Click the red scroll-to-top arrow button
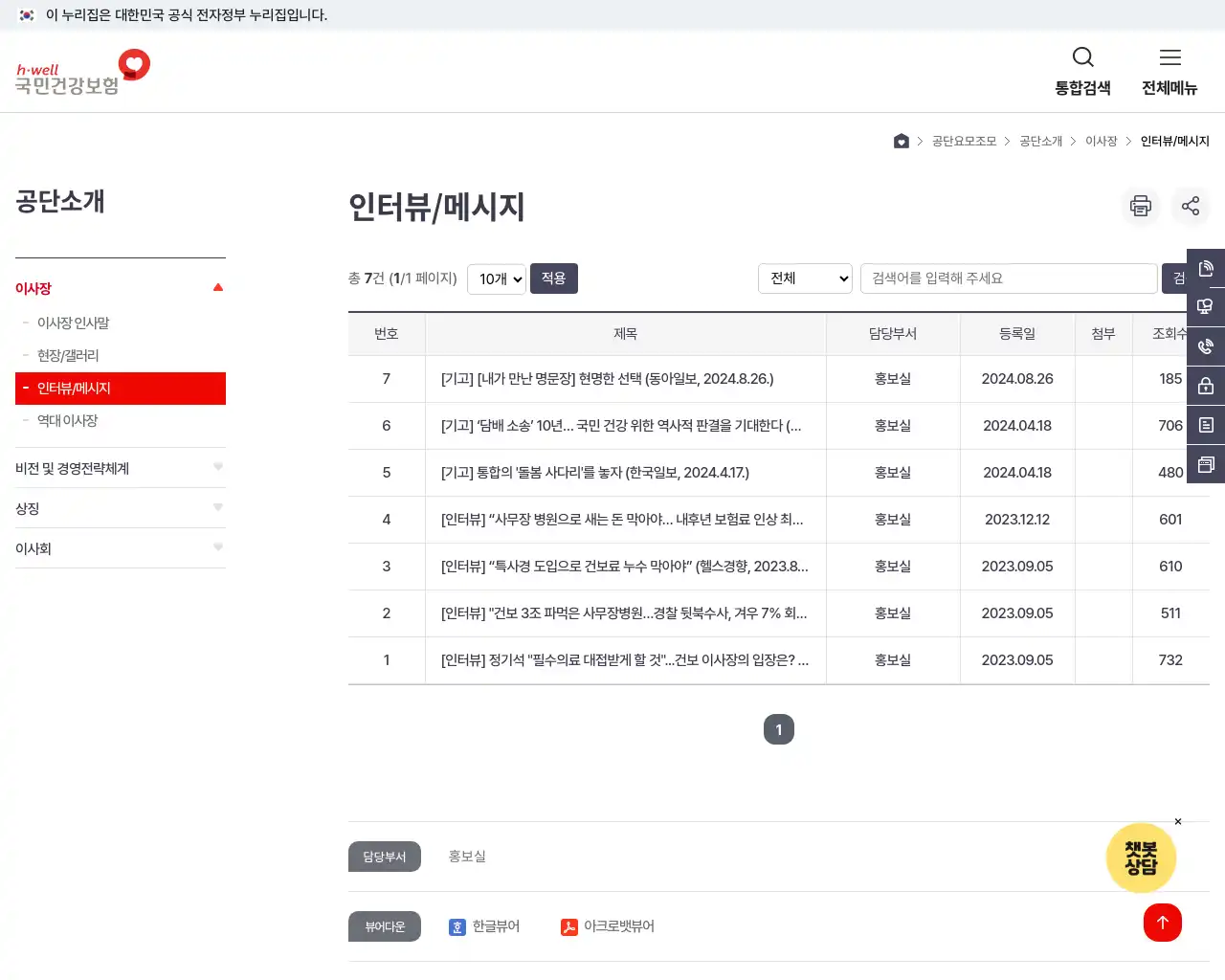Screen dimensions: 1225x980 1163,923
